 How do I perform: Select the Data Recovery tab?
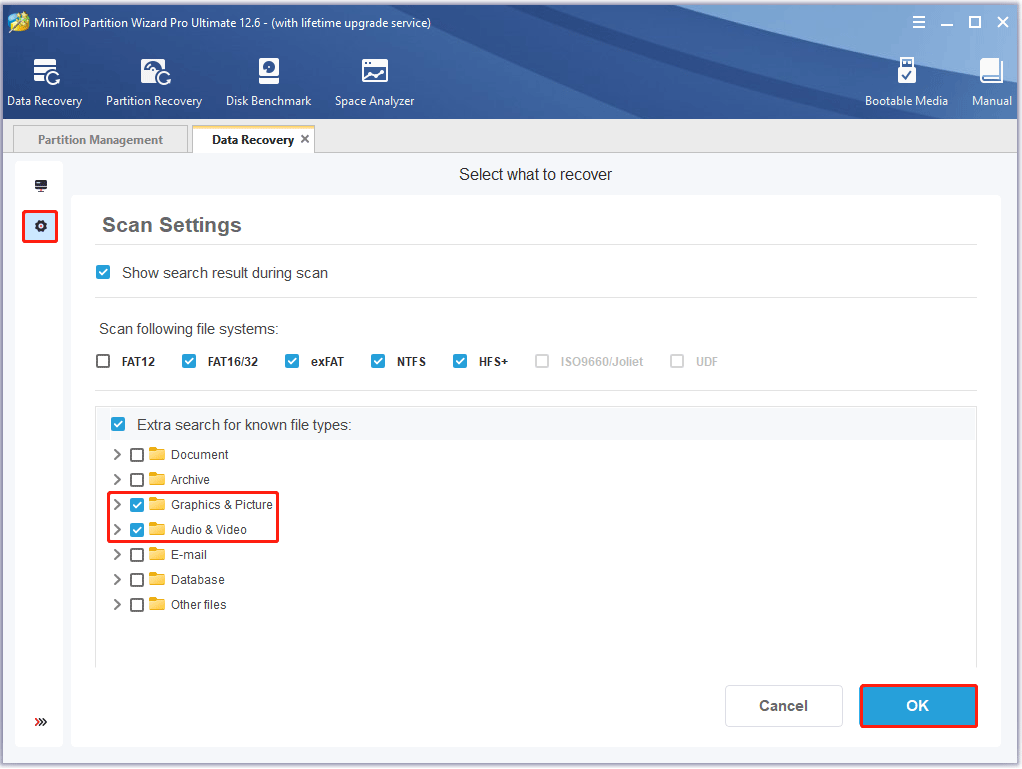[x=253, y=139]
